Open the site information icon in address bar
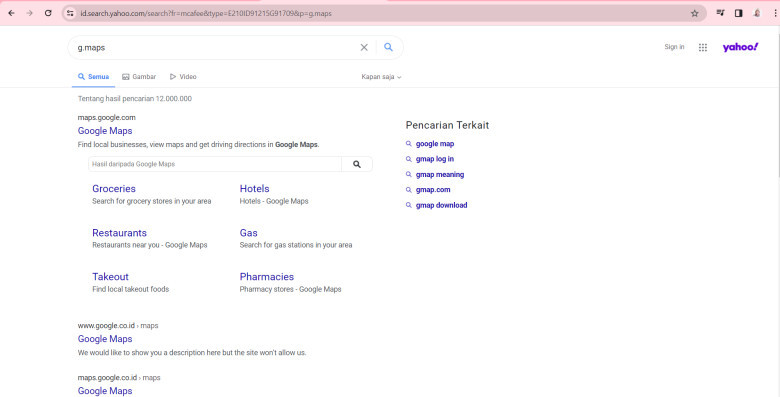This screenshot has width=780, height=397. (x=70, y=13)
